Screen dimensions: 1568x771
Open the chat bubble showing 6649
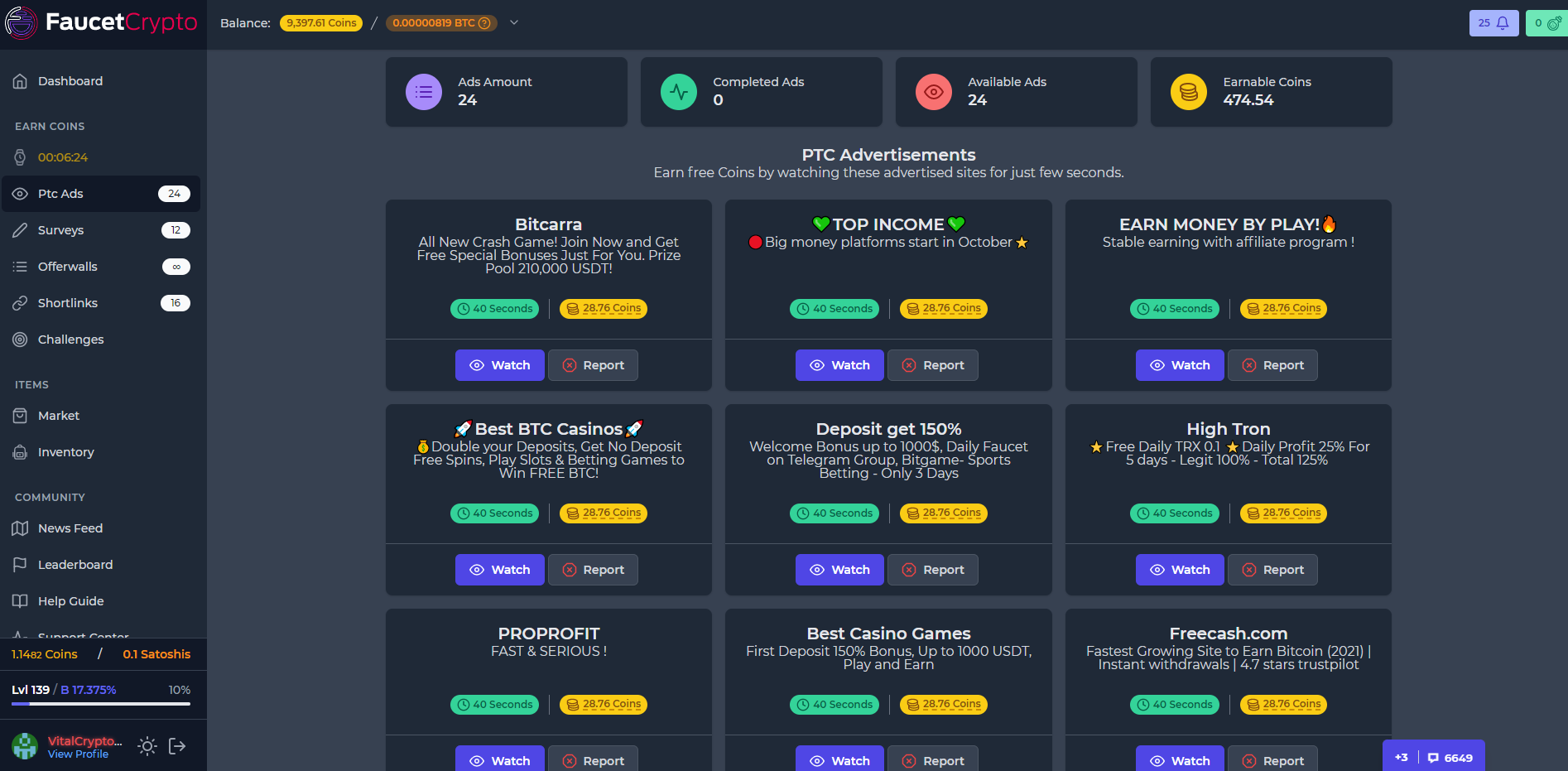pos(1450,758)
